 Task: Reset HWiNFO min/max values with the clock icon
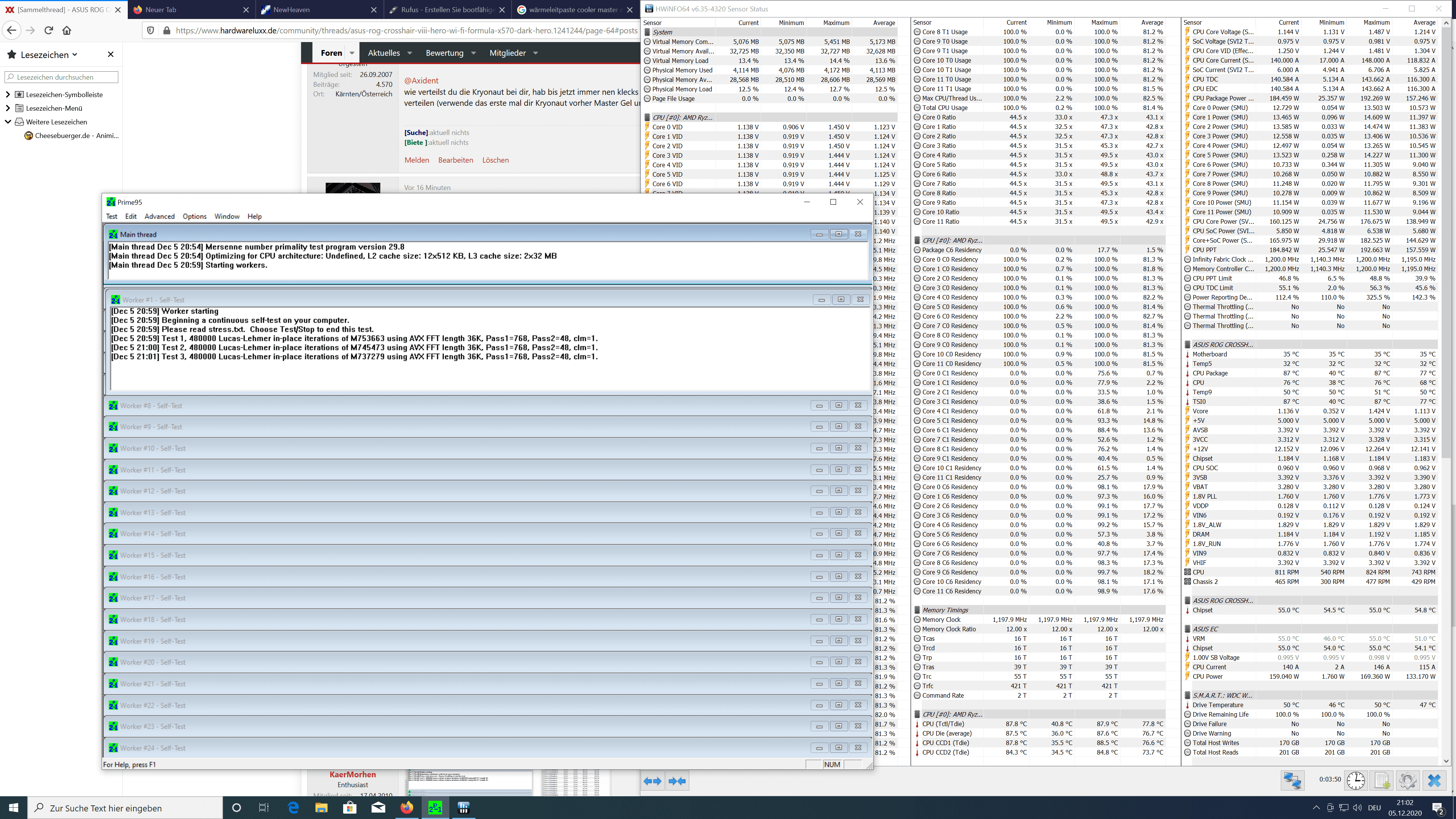1356,781
